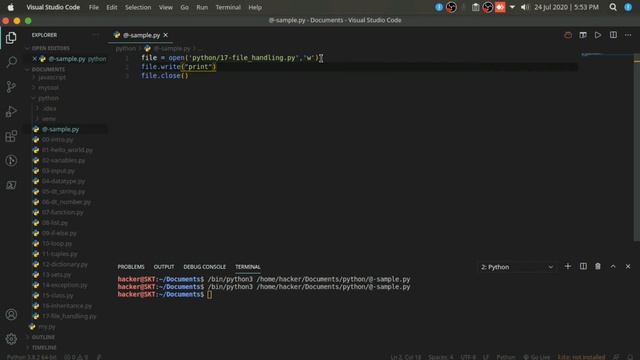
Task: Run Python file with play button
Action: [598, 35]
